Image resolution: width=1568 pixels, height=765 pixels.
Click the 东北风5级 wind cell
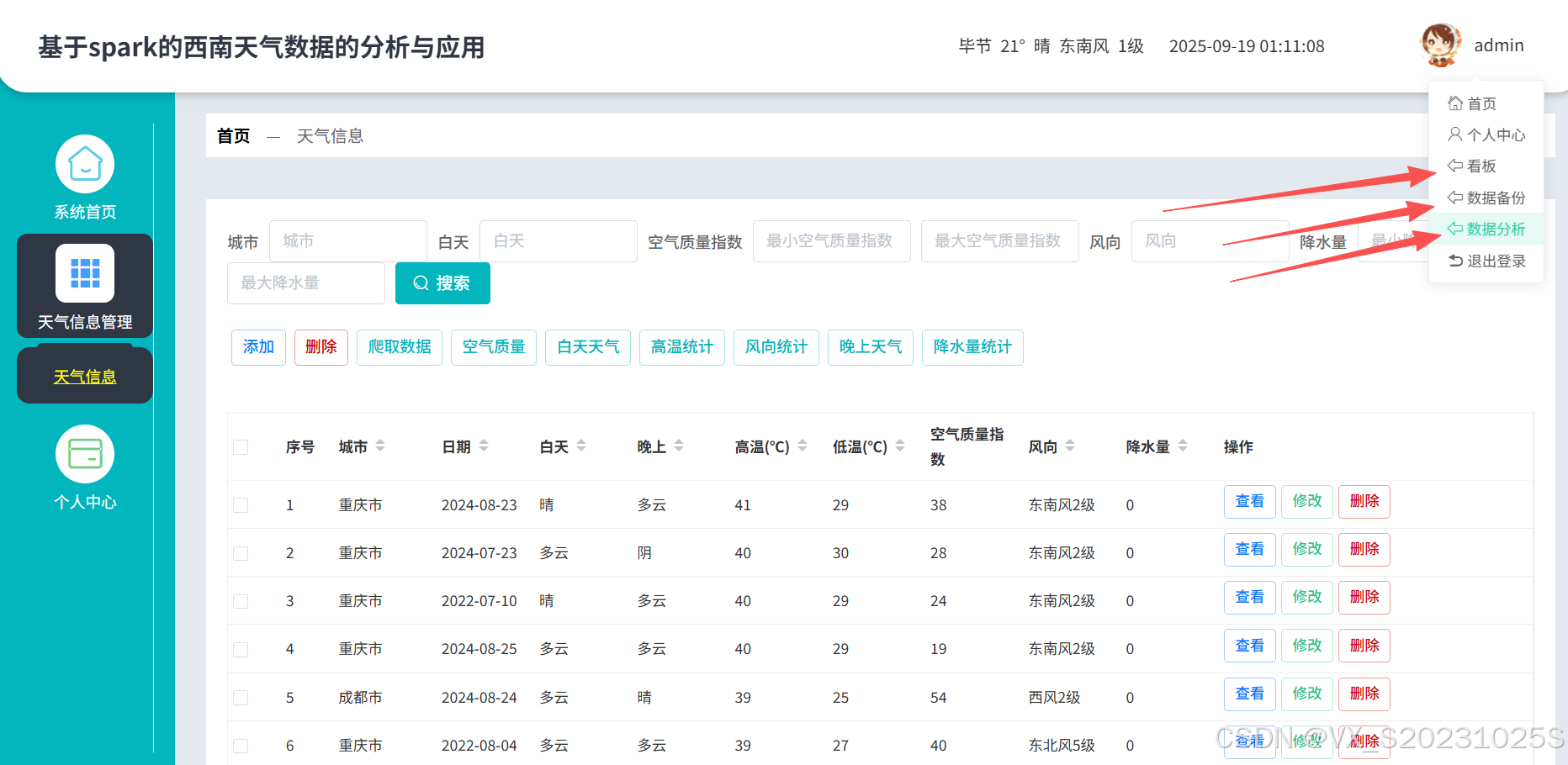tap(1062, 746)
